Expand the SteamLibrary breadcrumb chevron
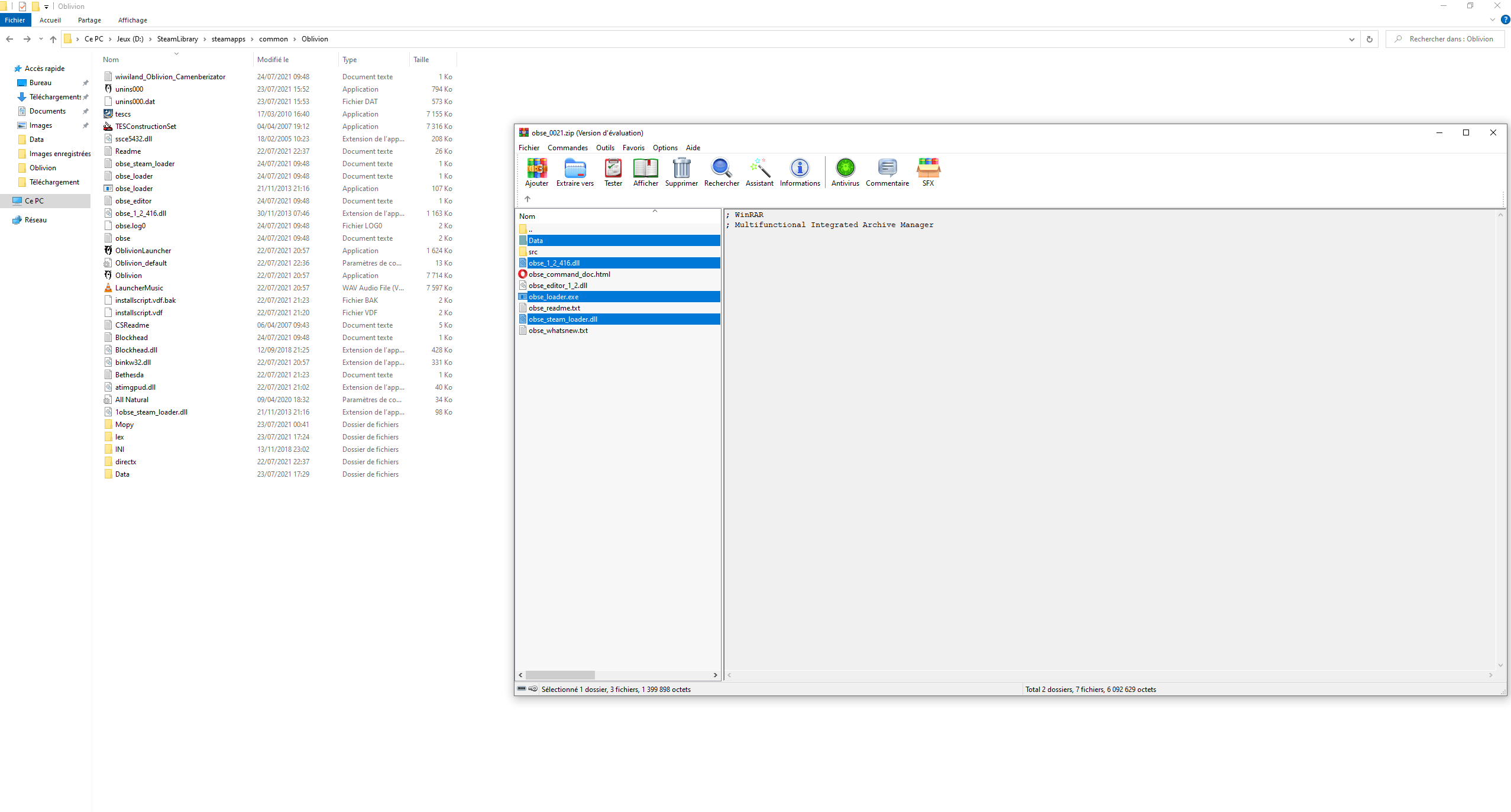The image size is (1511, 812). coord(205,39)
